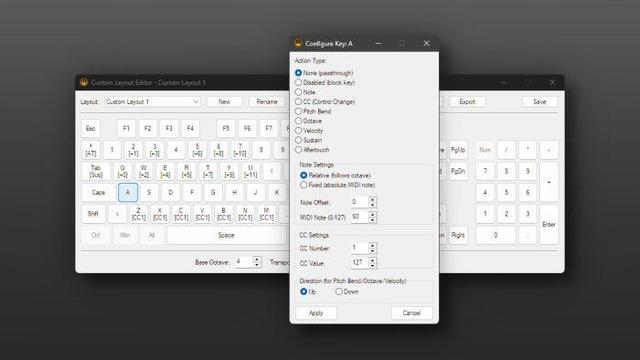The height and width of the screenshot is (360, 640).
Task: Increase Note Offset with its up arrow
Action: tap(372, 200)
